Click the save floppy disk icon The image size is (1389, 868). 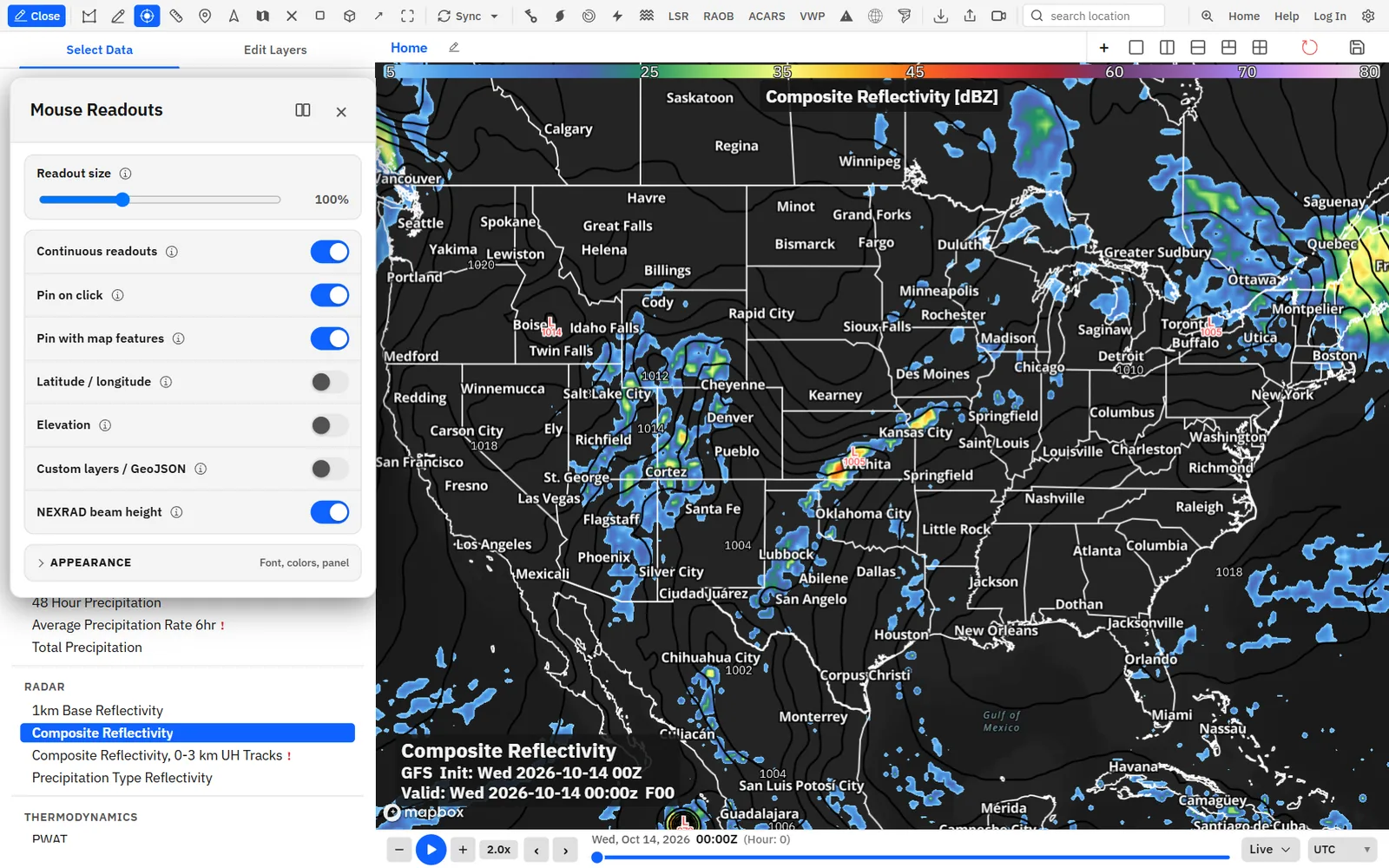click(x=1357, y=47)
